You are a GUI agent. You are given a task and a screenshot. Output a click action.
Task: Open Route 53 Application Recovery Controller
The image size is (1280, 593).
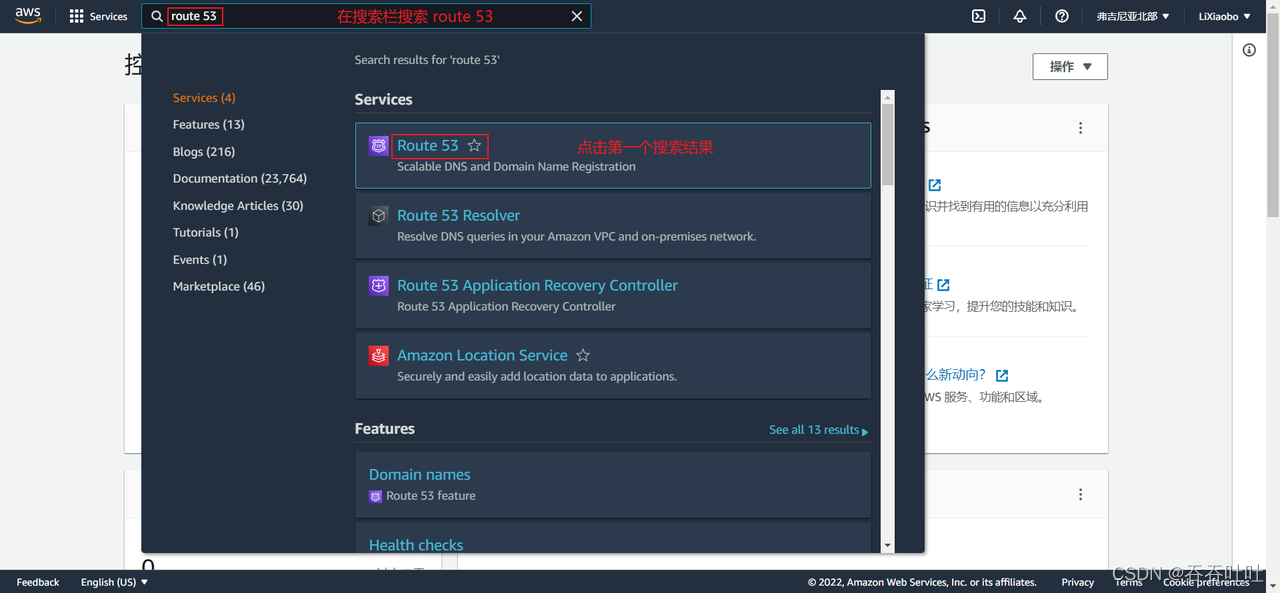click(x=537, y=285)
